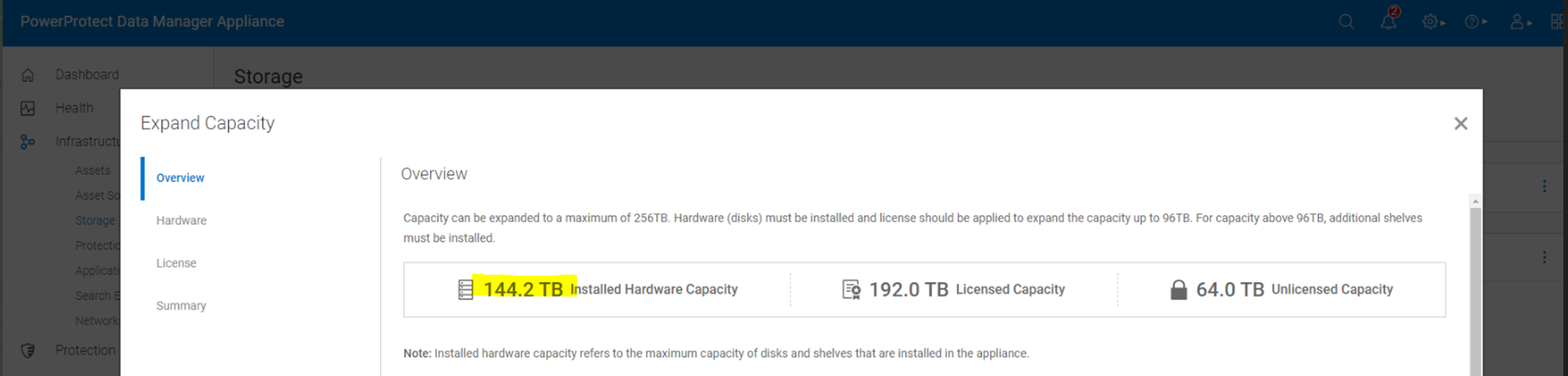Open the notifications bell with 2 alerts
This screenshot has height=376, width=1568.
(x=1388, y=22)
